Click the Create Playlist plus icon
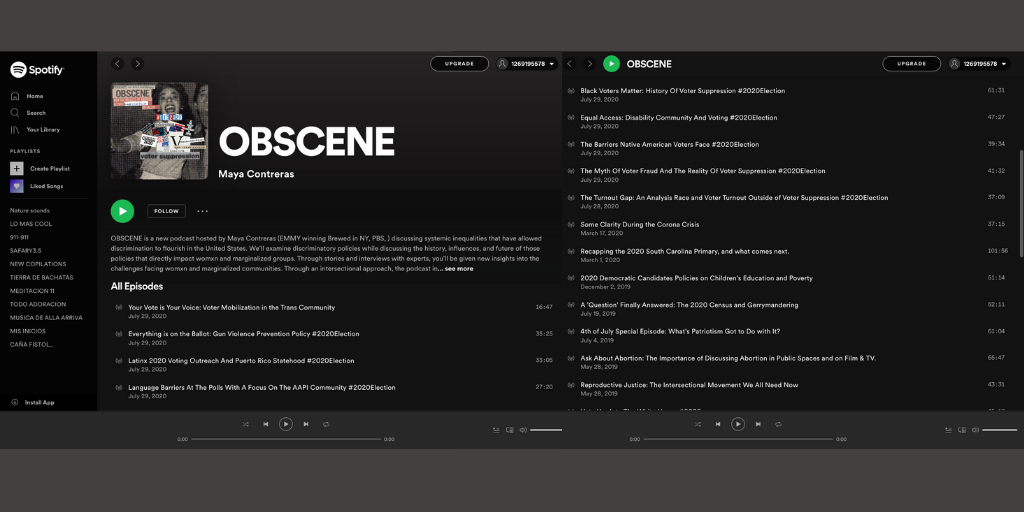The image size is (1024, 512). pyautogui.click(x=16, y=168)
